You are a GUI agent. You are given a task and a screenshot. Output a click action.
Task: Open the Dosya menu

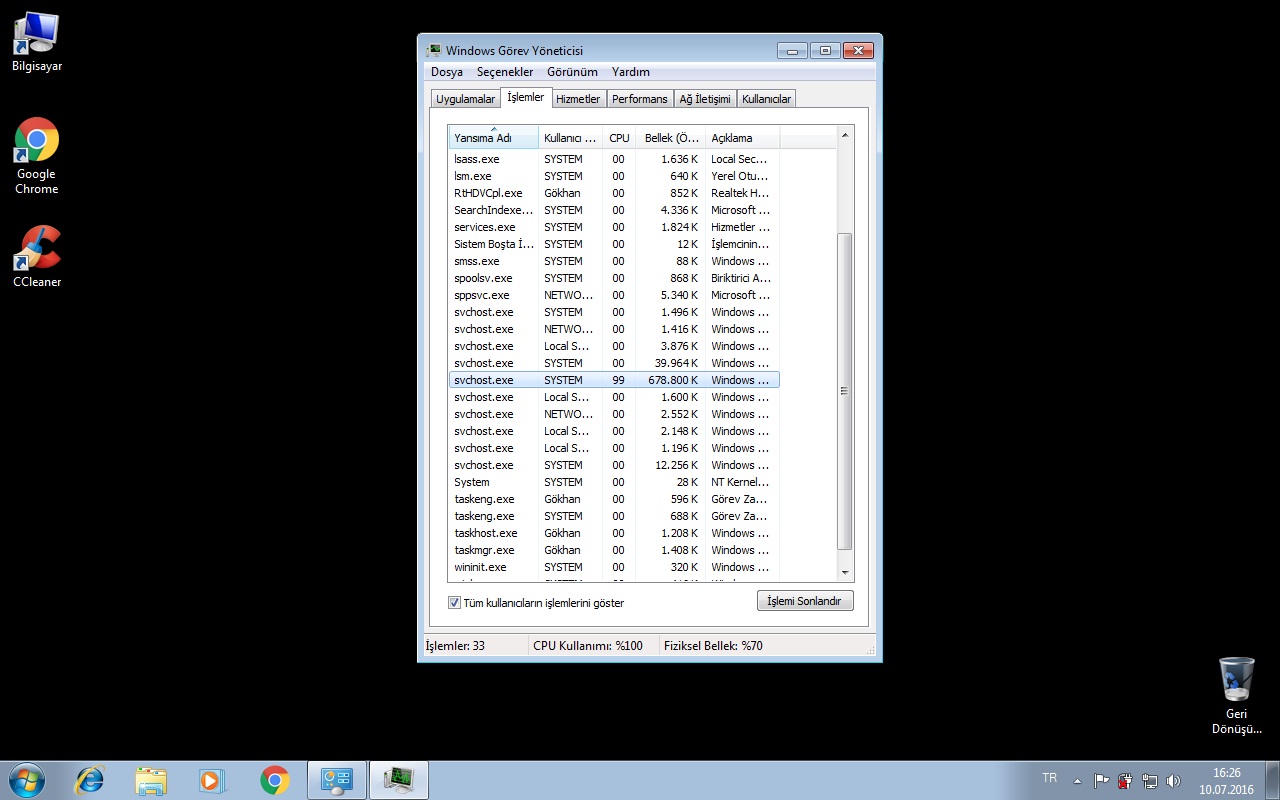tap(447, 72)
